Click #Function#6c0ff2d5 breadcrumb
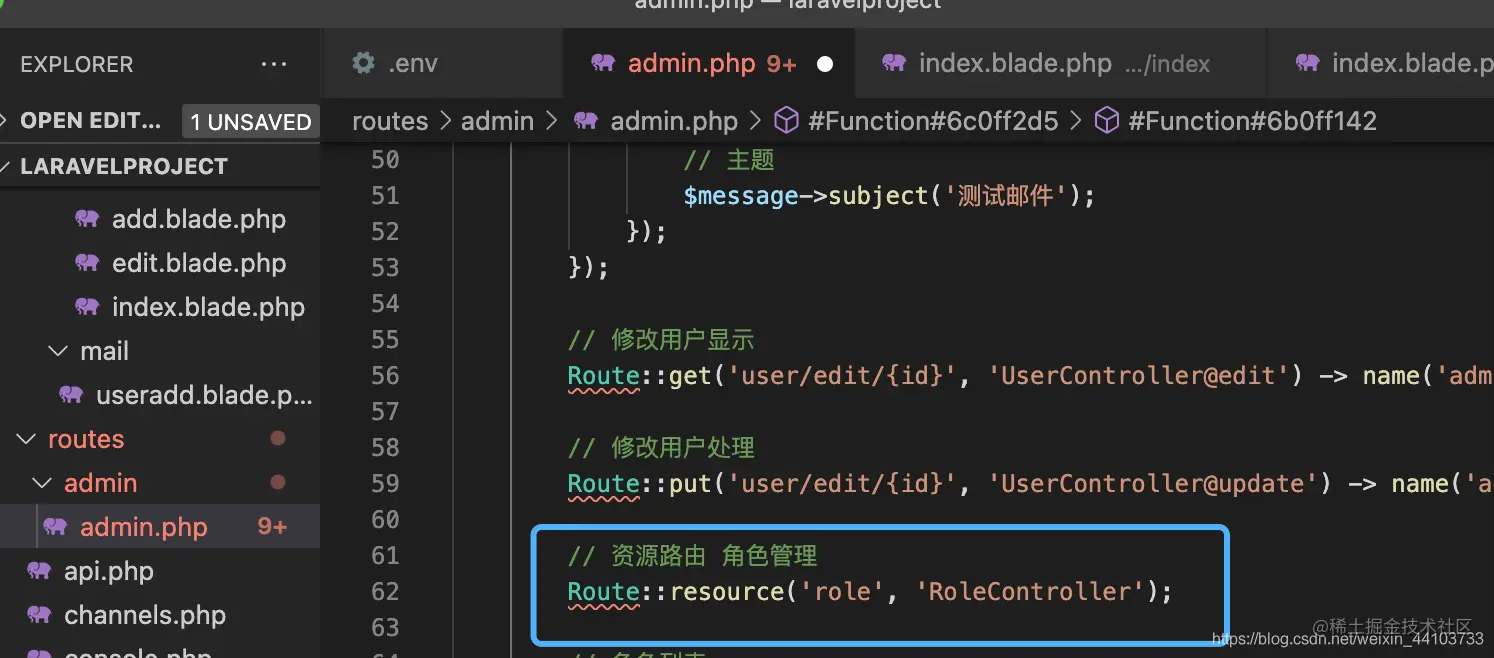 933,121
